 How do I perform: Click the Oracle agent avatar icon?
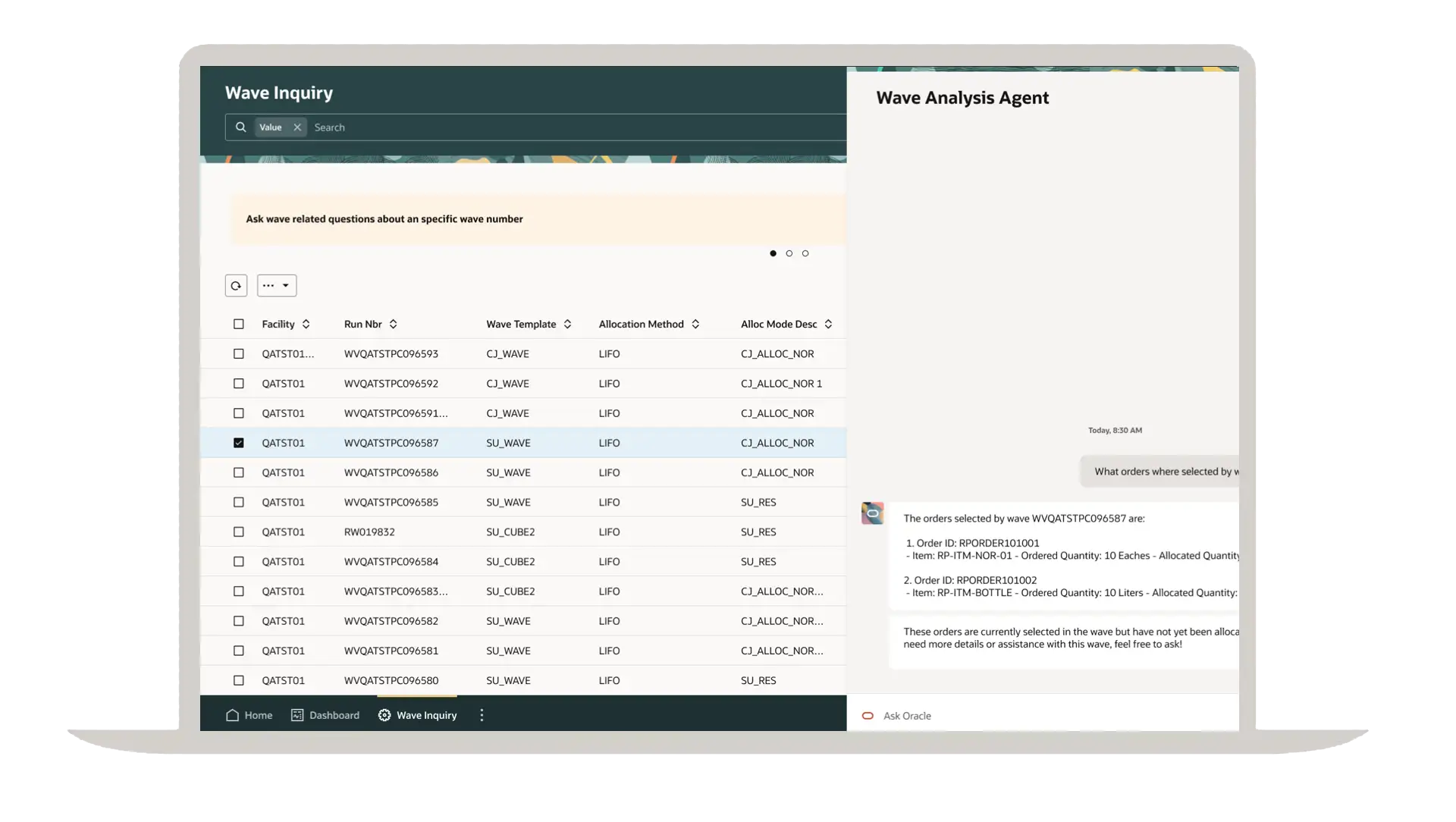coord(872,513)
